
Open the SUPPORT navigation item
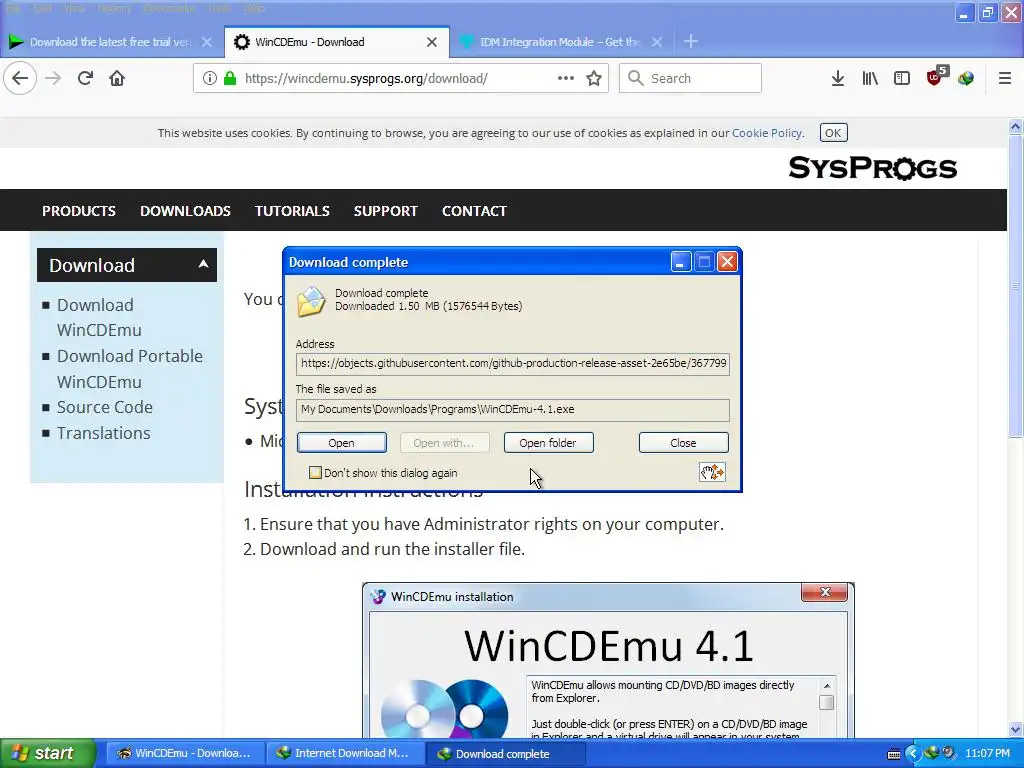click(x=385, y=211)
